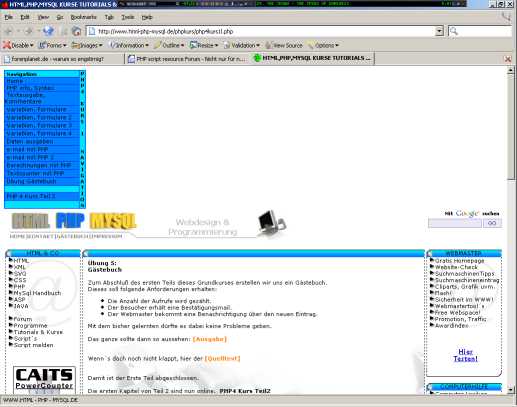Switch to the forenplanet.de tab
The image size is (517, 407).
tap(62, 59)
